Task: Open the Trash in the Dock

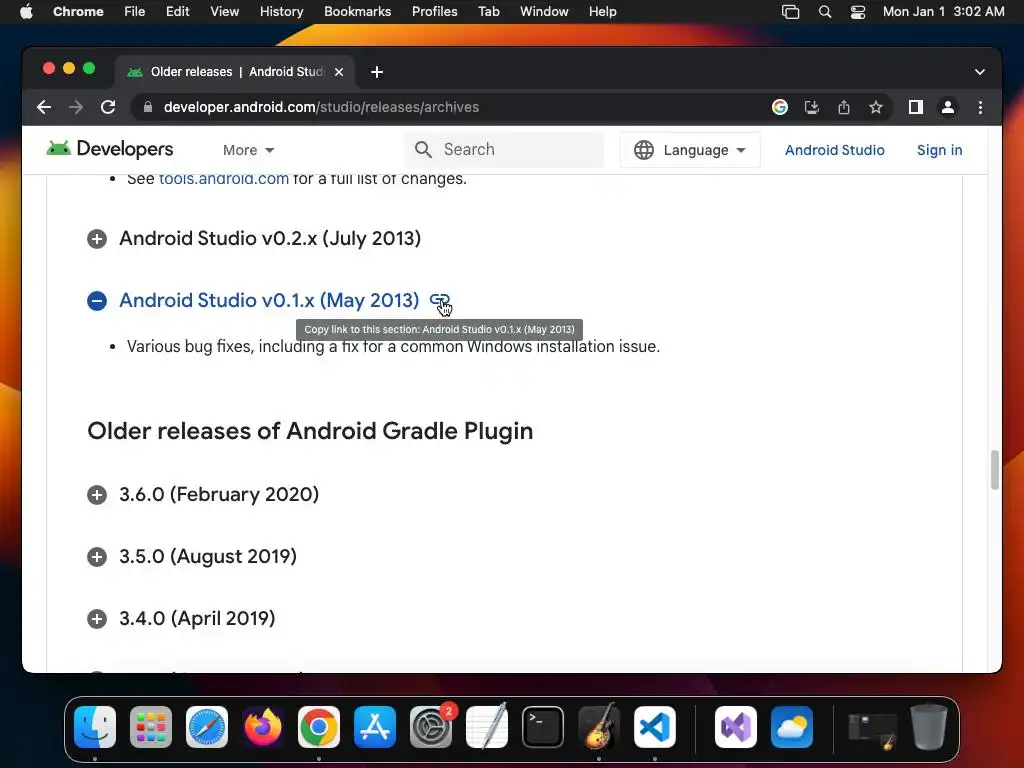Action: [929, 727]
